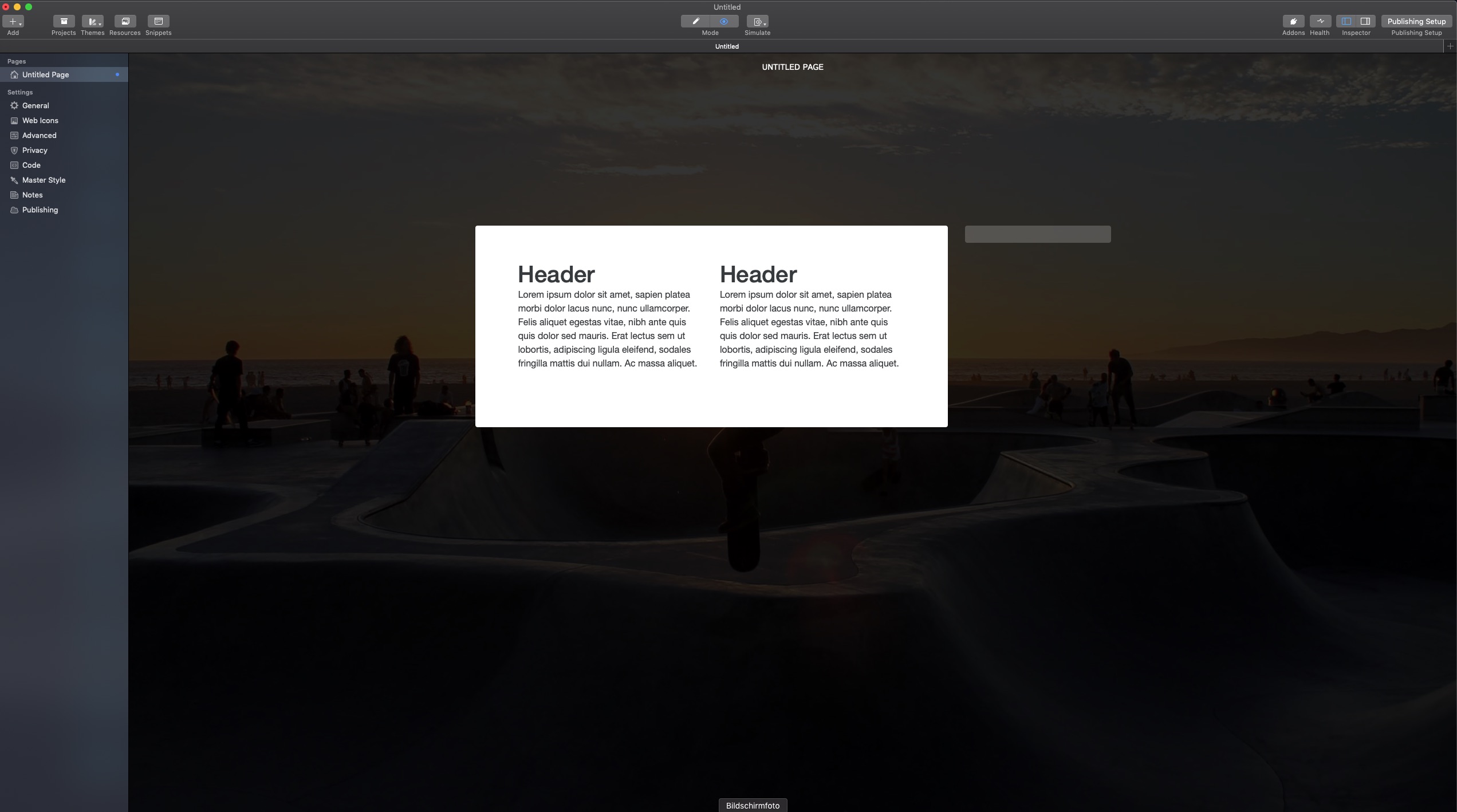
Task: Open the Simulate device dropdown
Action: pyautogui.click(x=757, y=21)
